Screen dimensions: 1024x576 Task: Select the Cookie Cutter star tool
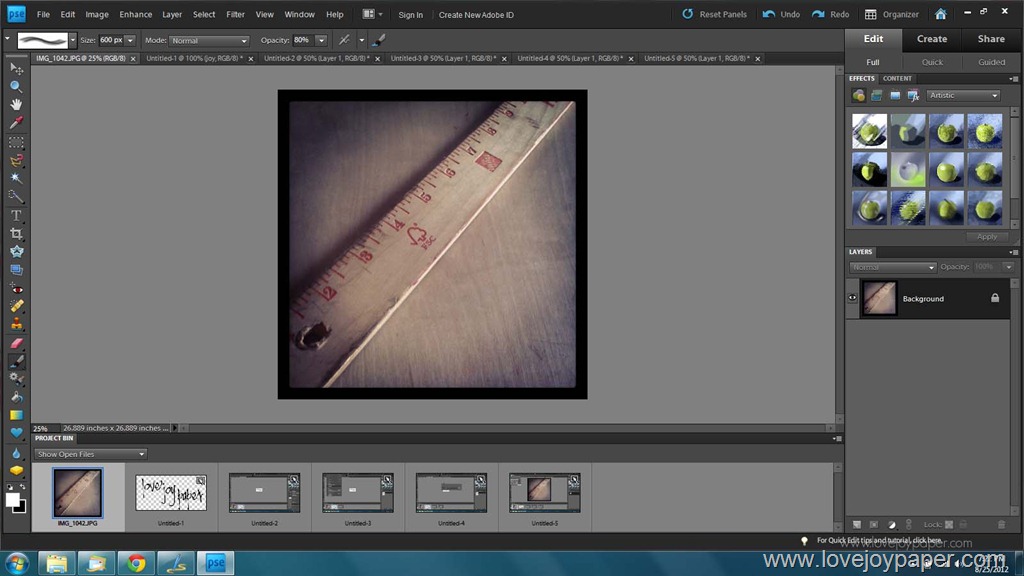pos(16,251)
